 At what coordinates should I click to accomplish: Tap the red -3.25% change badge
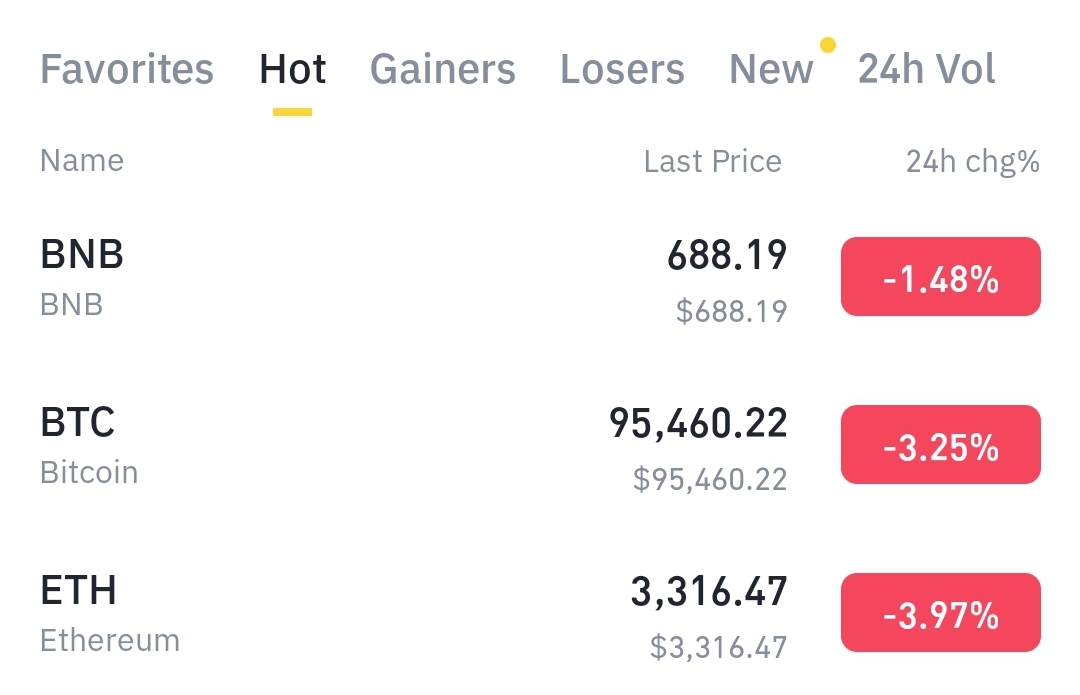click(x=940, y=445)
